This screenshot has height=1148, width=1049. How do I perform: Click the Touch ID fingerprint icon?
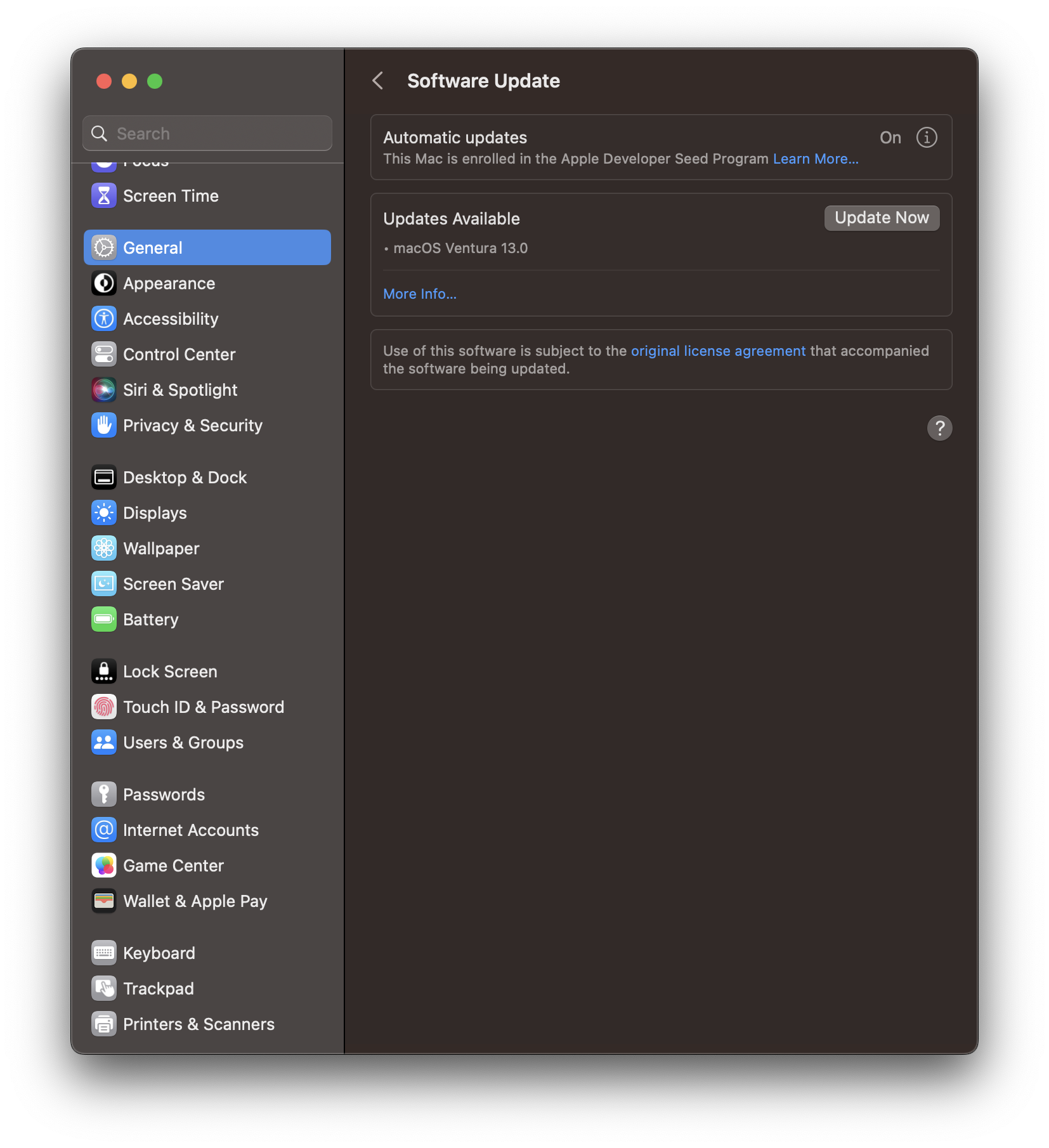pyautogui.click(x=104, y=707)
